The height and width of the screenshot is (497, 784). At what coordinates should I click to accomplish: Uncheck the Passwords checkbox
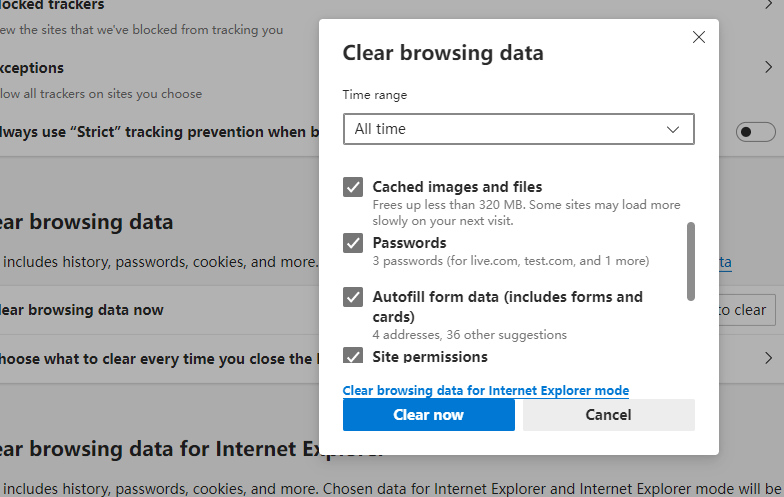(353, 243)
